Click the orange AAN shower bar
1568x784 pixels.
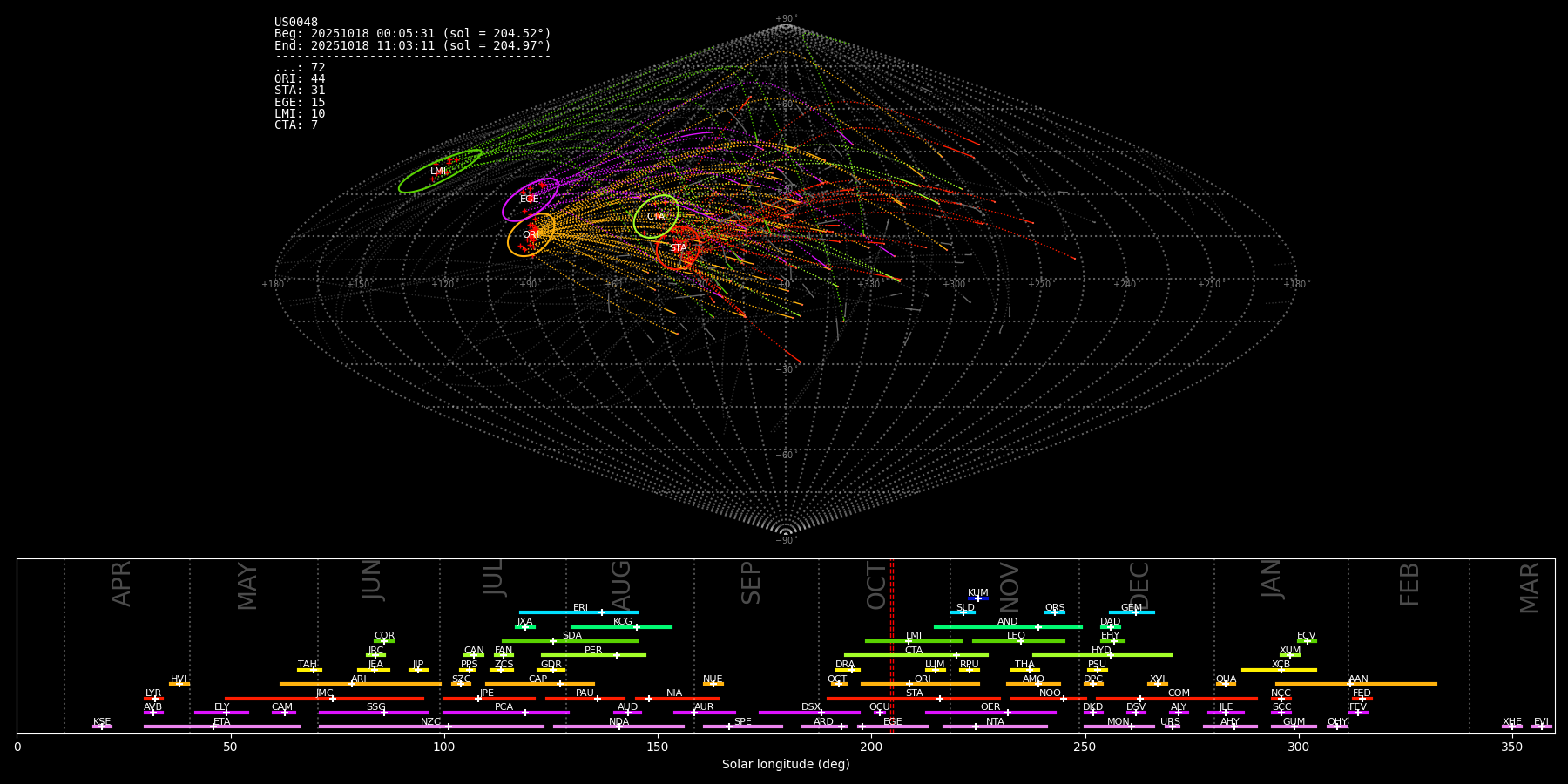click(1356, 684)
